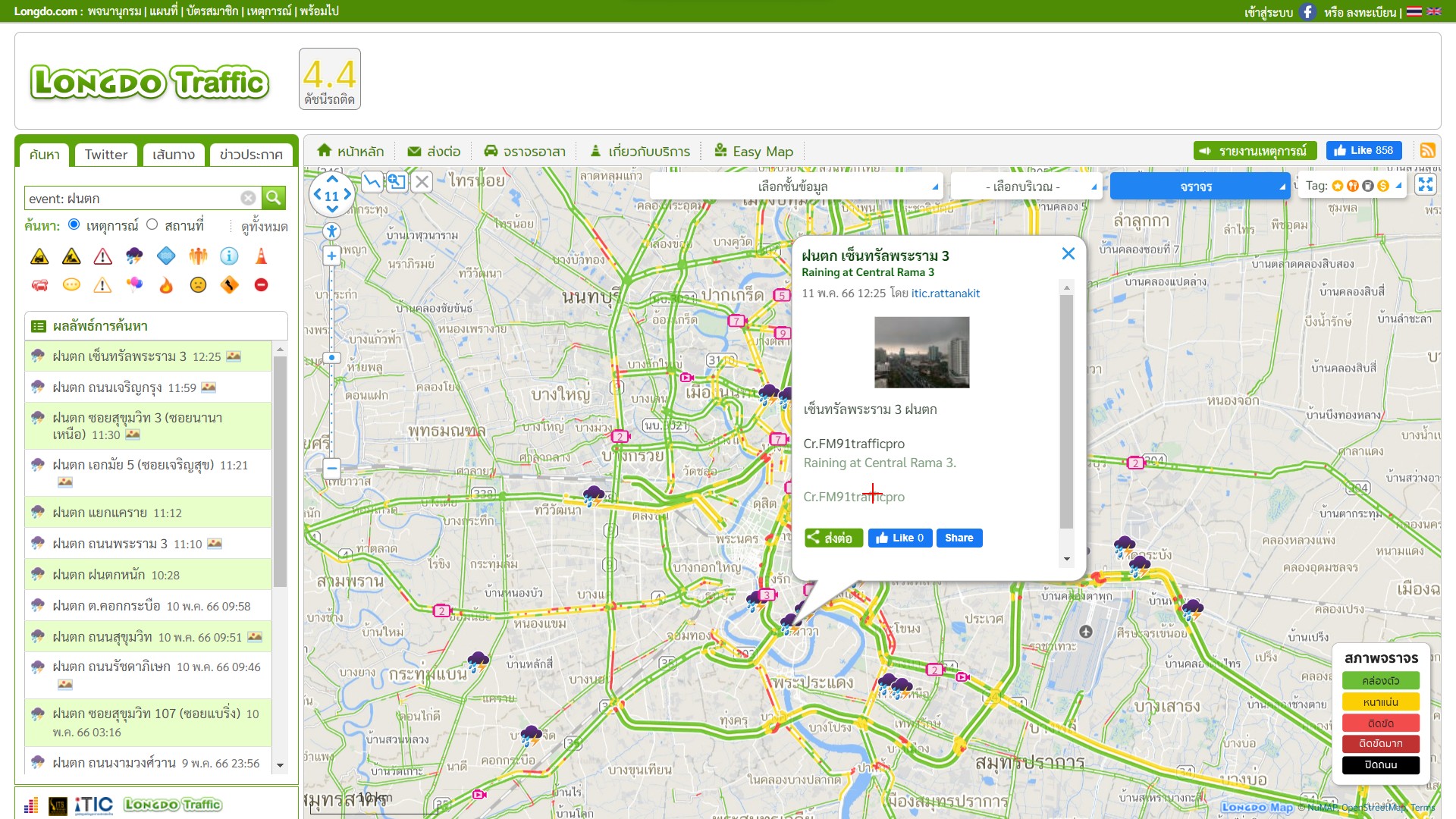Click the rain/storm event filter icon
This screenshot has height=819, width=1456.
pos(134,256)
